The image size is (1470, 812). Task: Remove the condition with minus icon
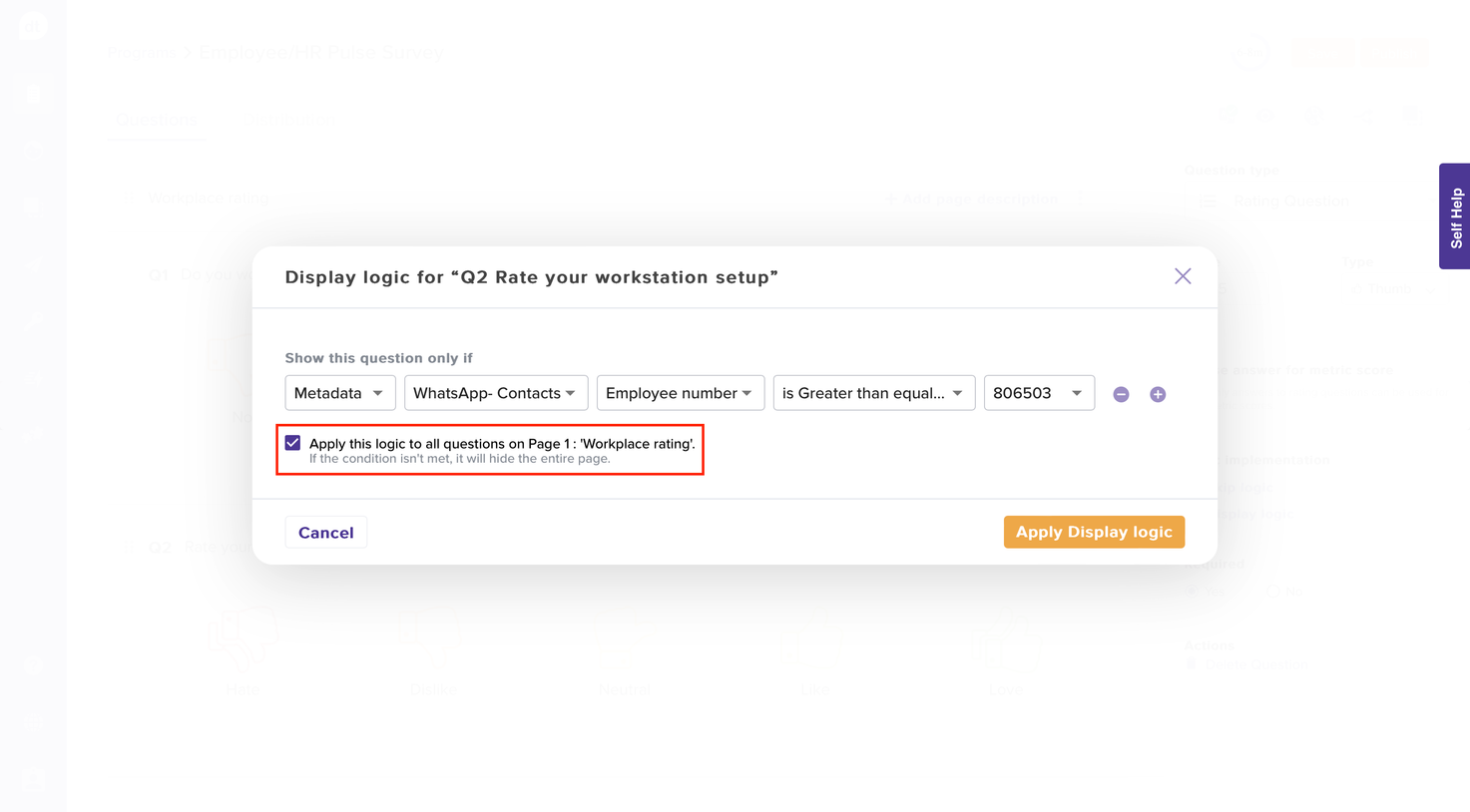pyautogui.click(x=1121, y=394)
